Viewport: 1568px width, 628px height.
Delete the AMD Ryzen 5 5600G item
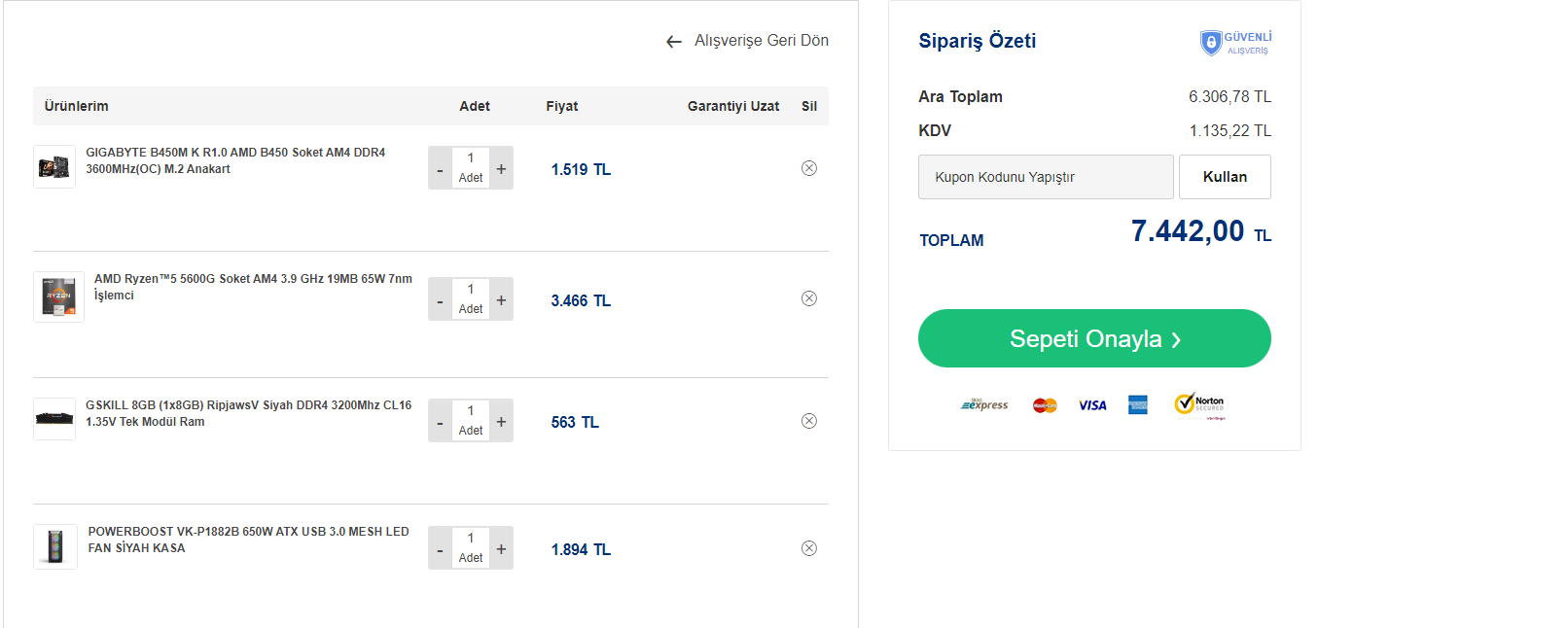[x=808, y=298]
